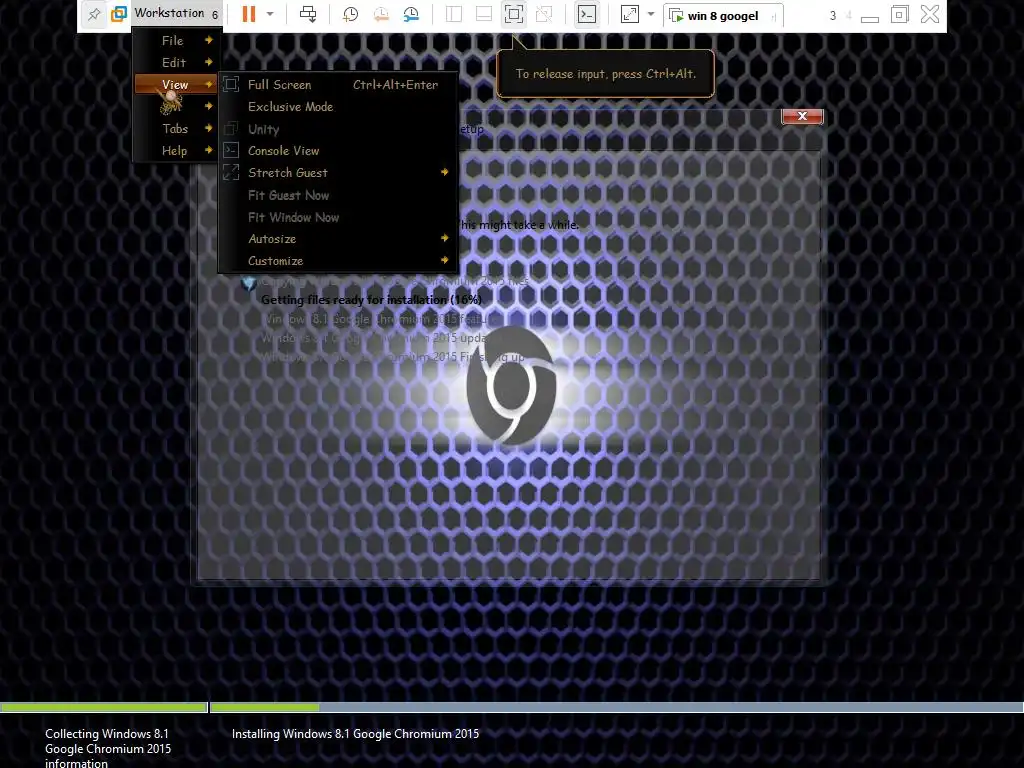Screen dimensions: 1024x768
Task: Click Fit Guest Now
Action: [338, 195]
